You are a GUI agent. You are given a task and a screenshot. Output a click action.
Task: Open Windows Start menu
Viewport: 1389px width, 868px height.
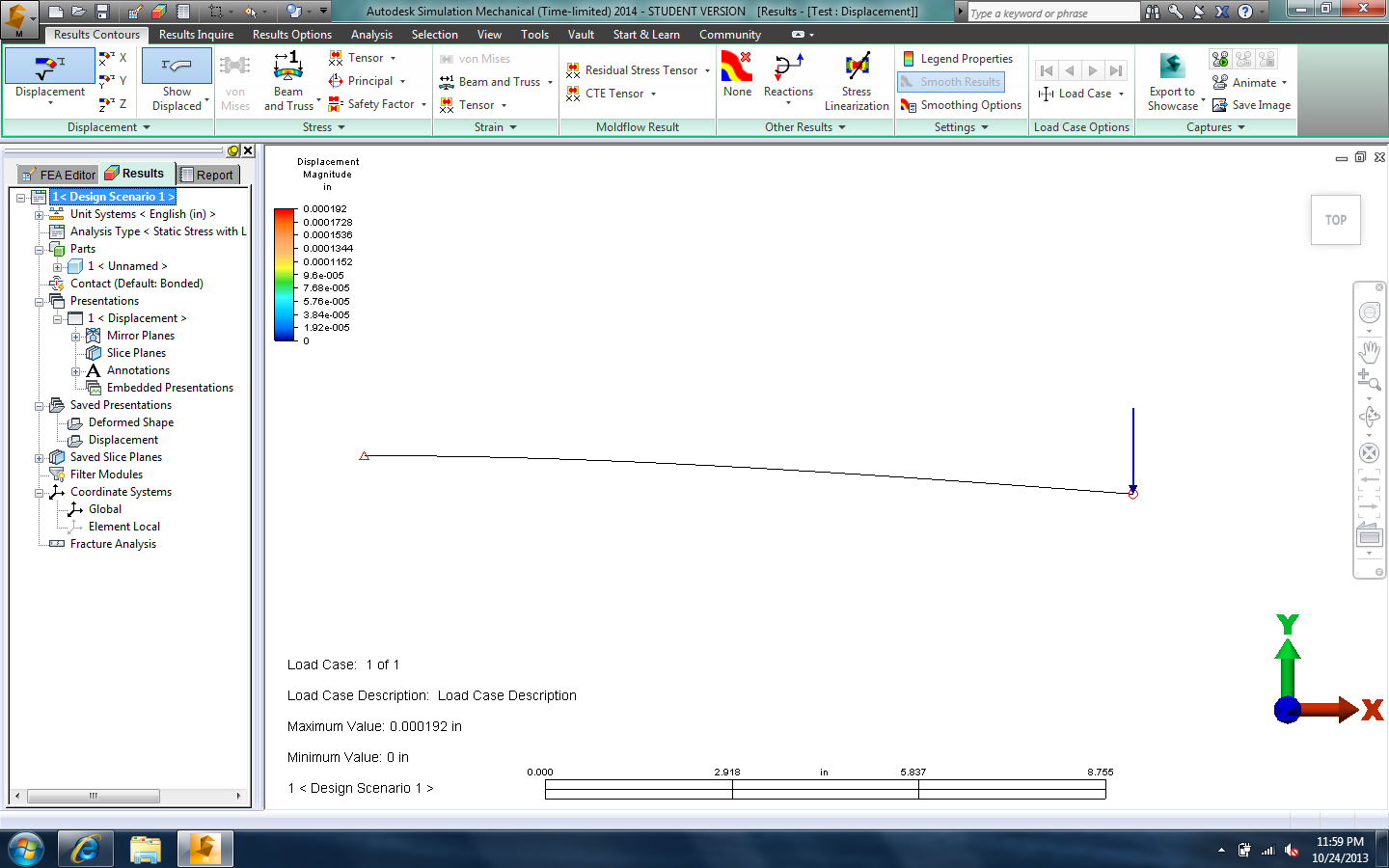pos(26,849)
